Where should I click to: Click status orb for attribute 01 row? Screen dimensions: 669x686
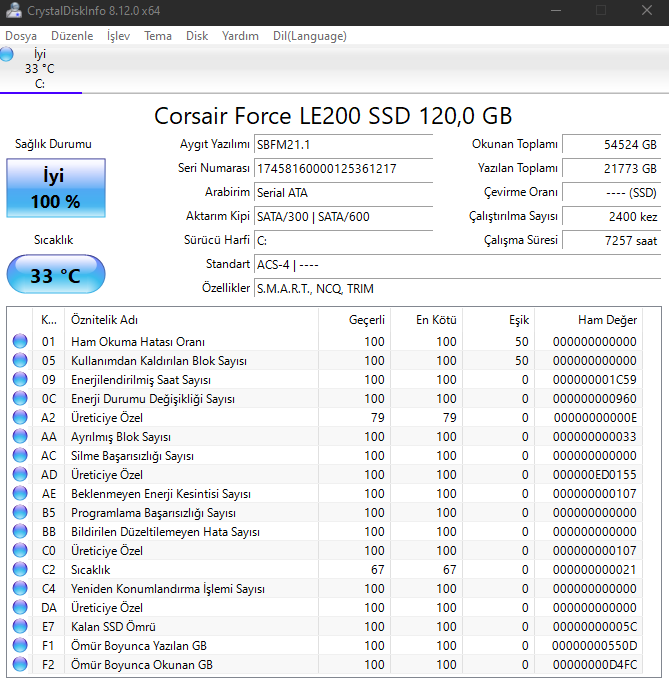tap(20, 341)
